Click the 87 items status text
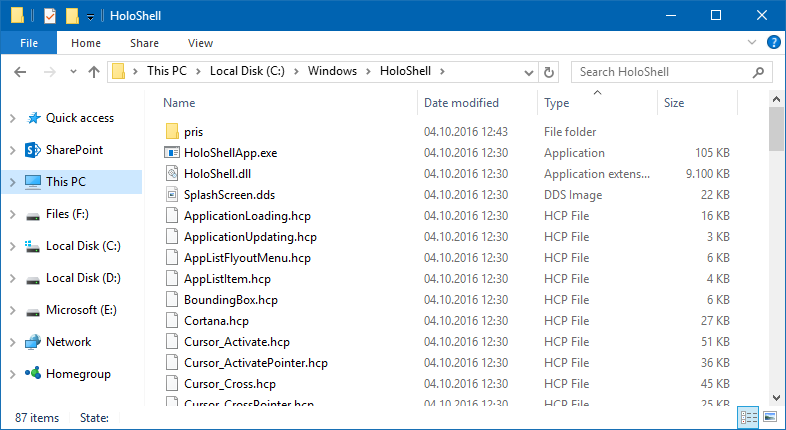Screen dimensions: 786x430 pos(37,417)
